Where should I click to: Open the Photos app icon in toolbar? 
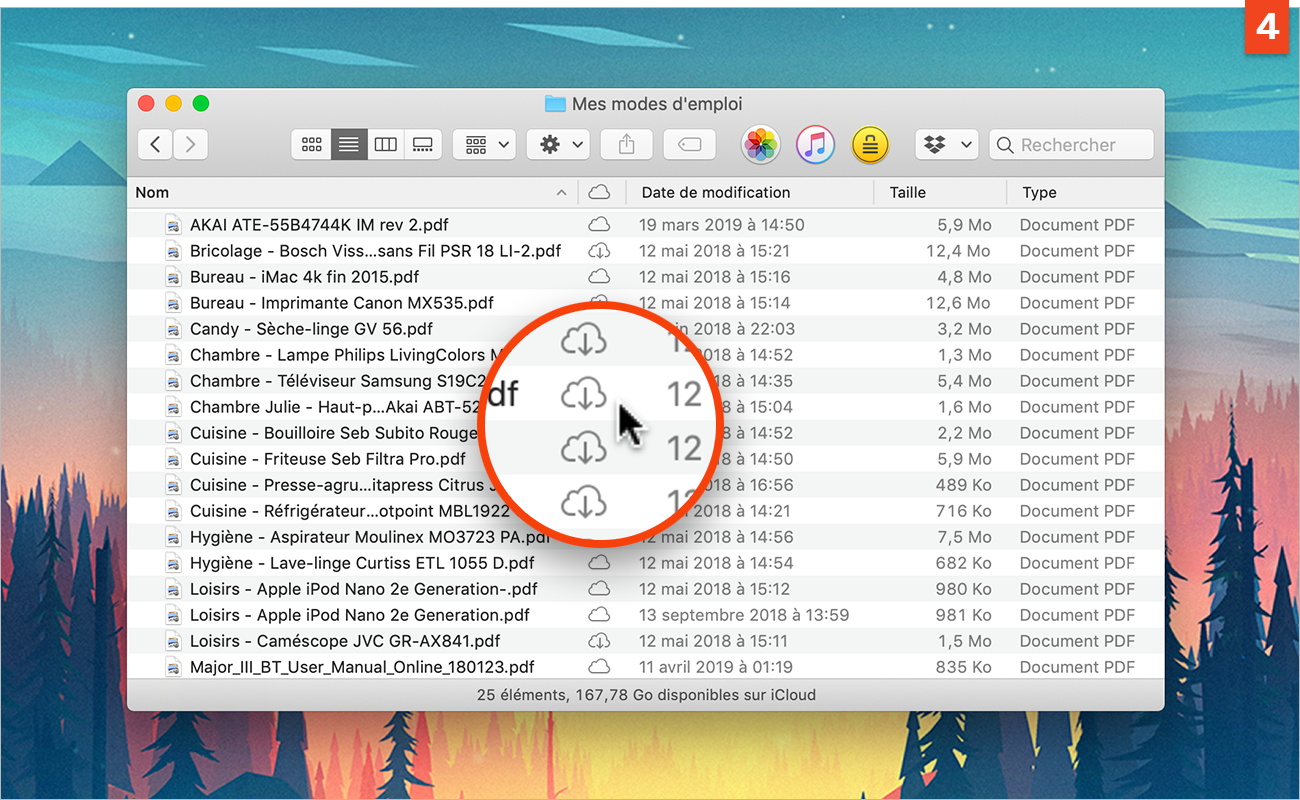tap(760, 145)
